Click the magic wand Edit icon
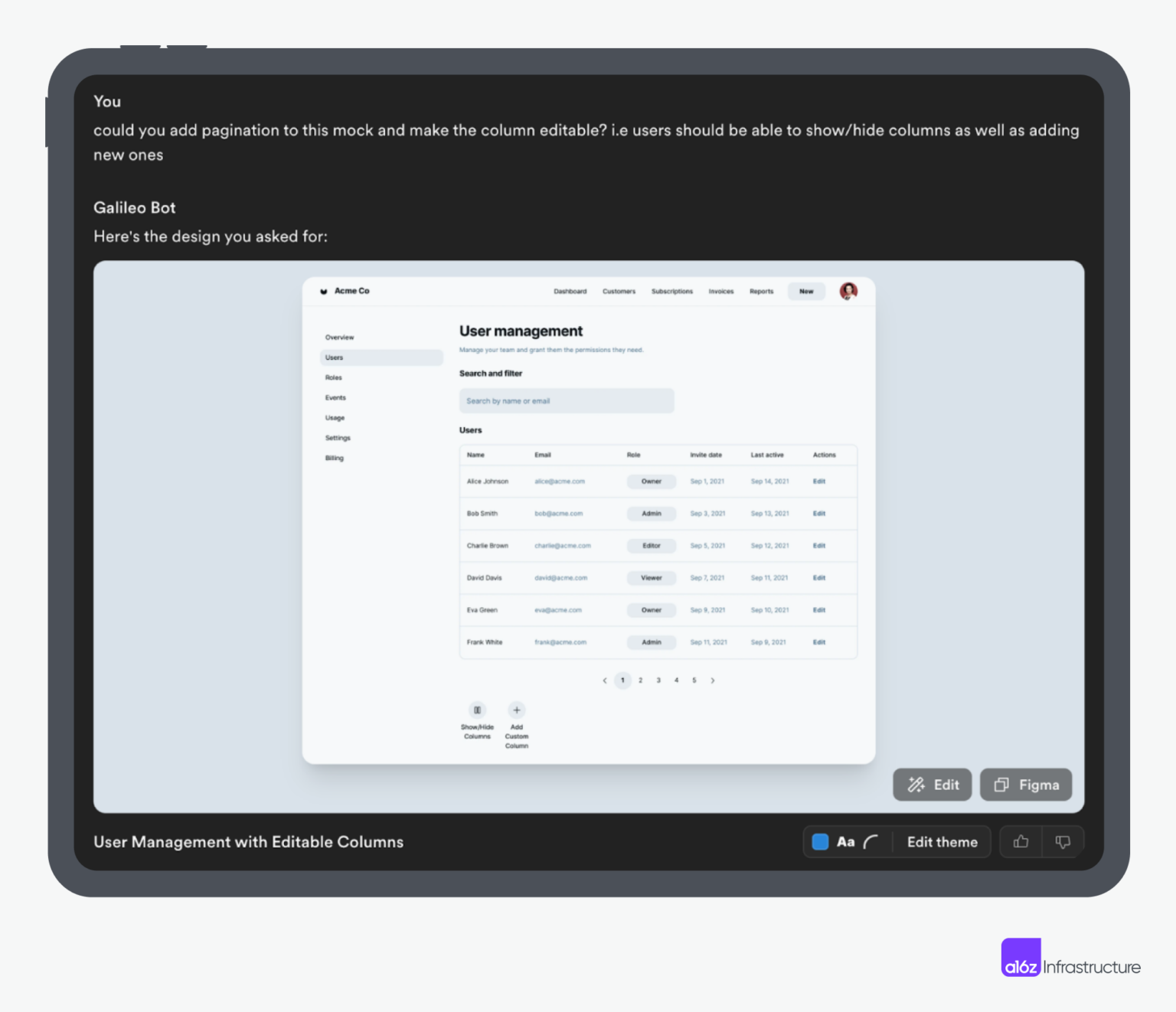Screen dimensions: 1176x1012 [x=916, y=785]
